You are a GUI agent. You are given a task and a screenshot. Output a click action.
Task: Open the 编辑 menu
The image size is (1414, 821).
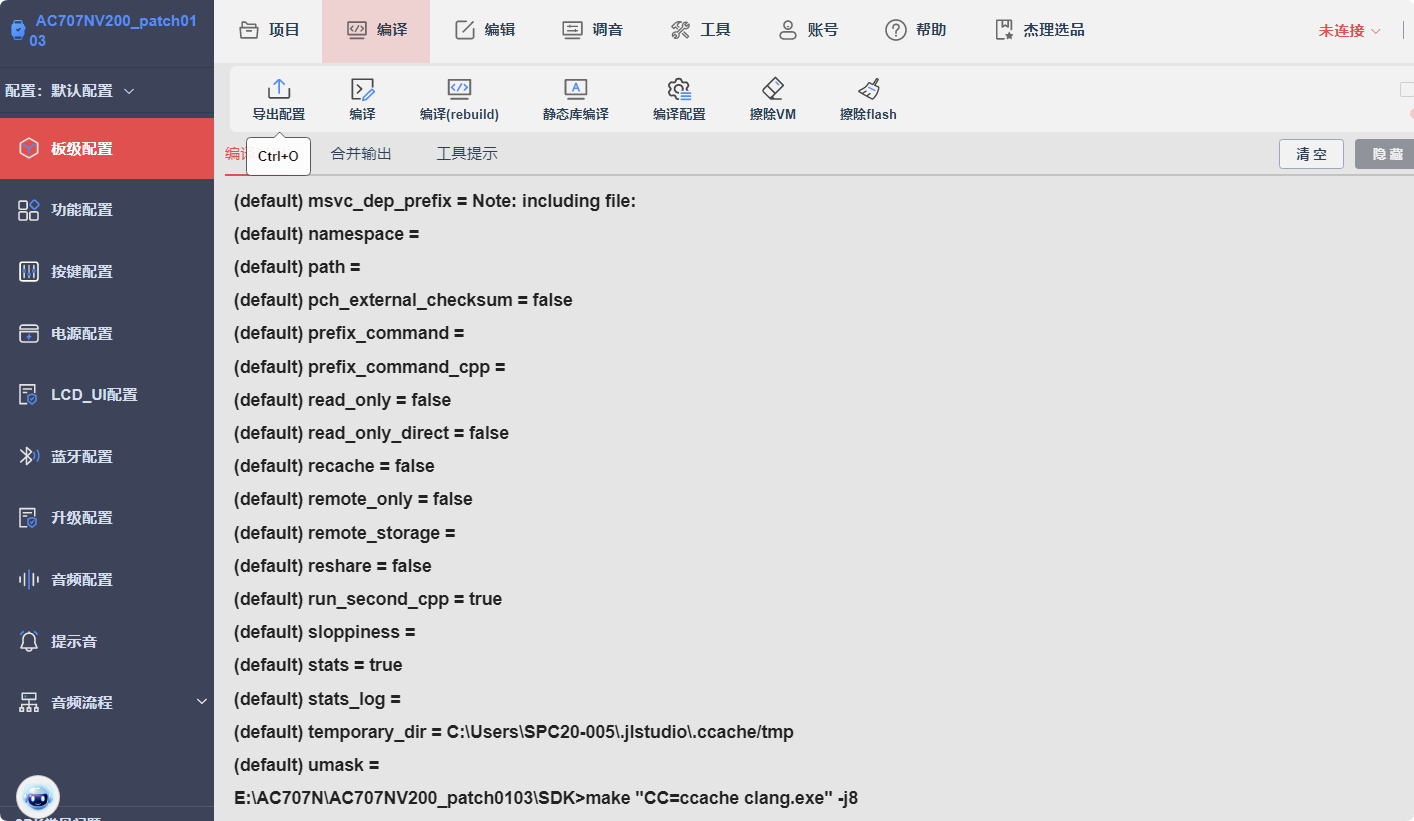485,30
